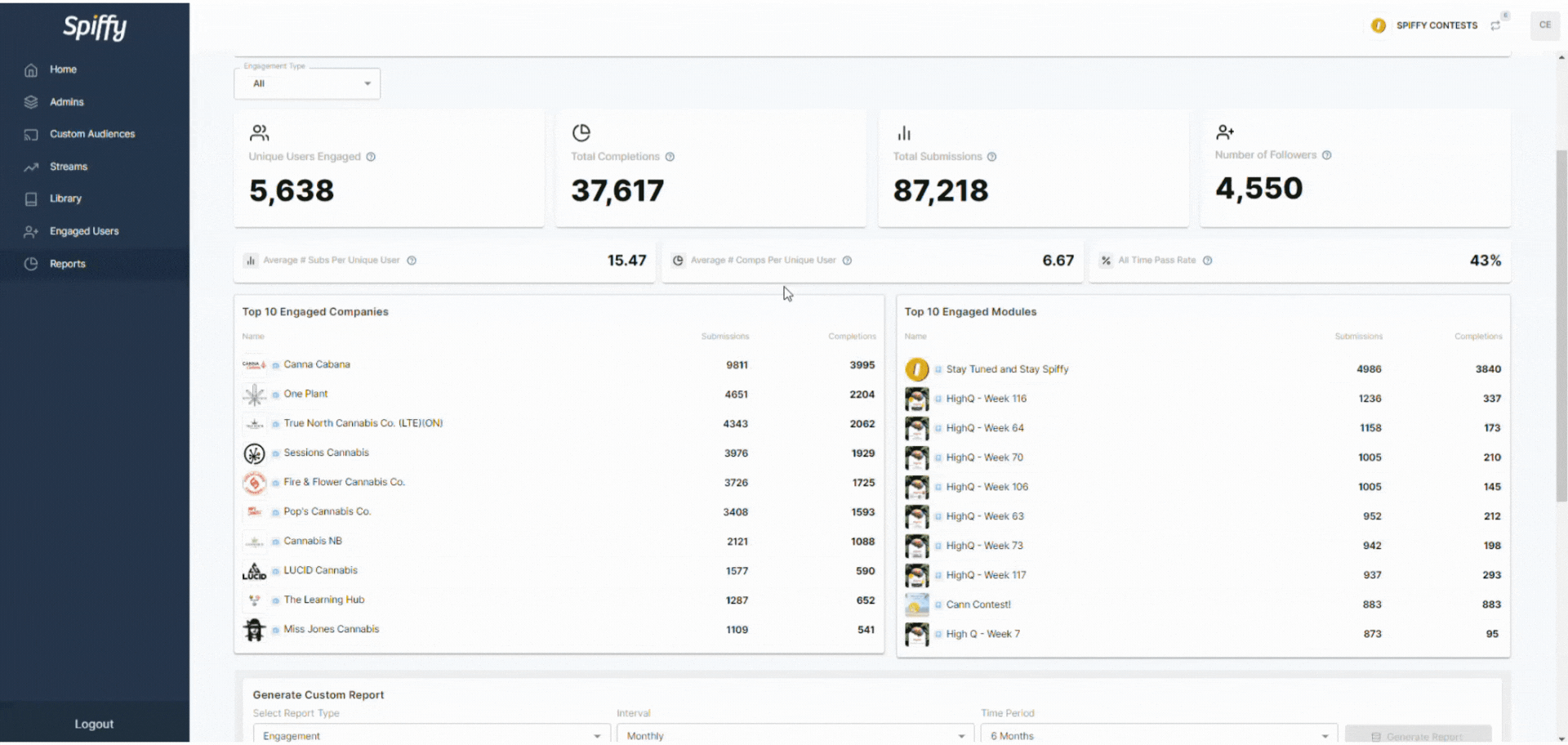Click the Canna Cabana company logo
This screenshot has height=745, width=1568.
[x=254, y=365]
